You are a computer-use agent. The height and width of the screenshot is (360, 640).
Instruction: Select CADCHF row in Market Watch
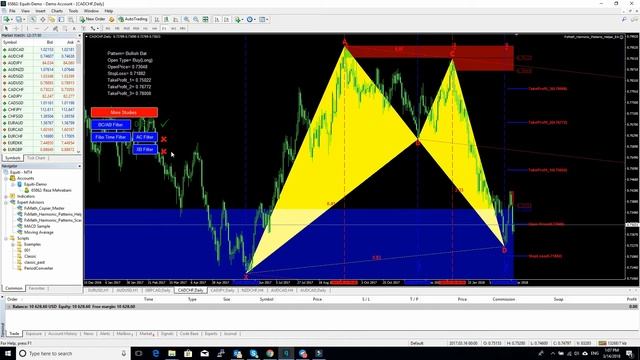tap(39, 89)
